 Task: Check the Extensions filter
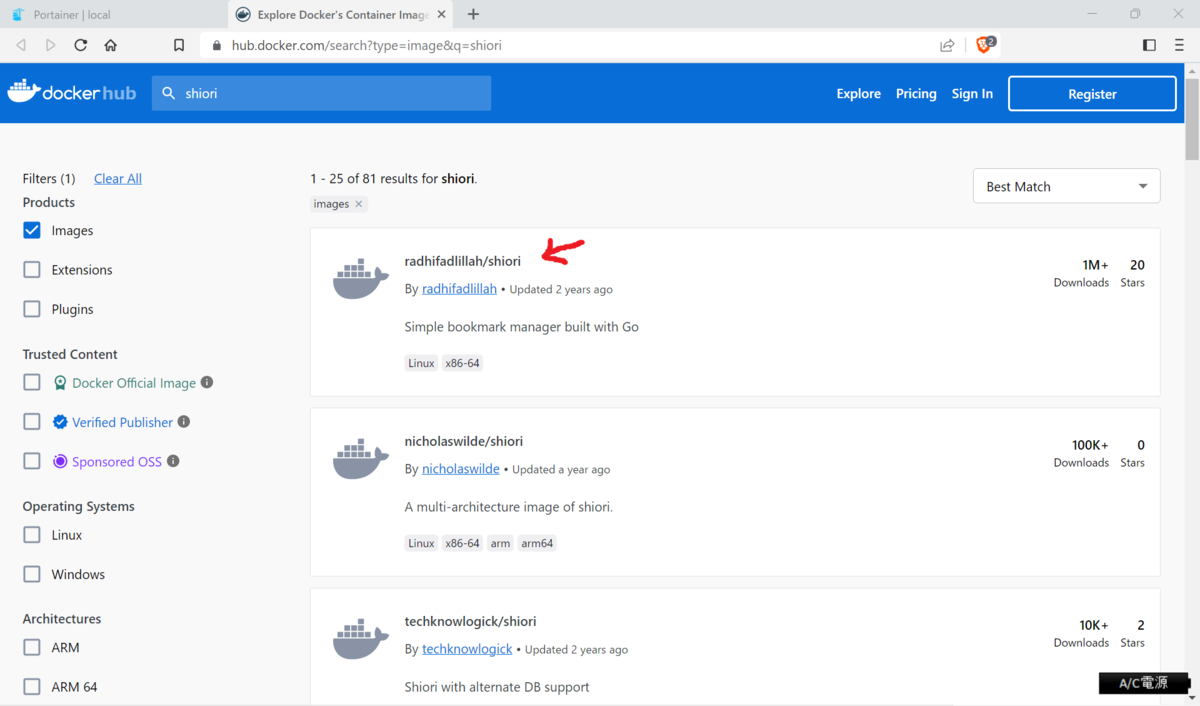coord(32,270)
